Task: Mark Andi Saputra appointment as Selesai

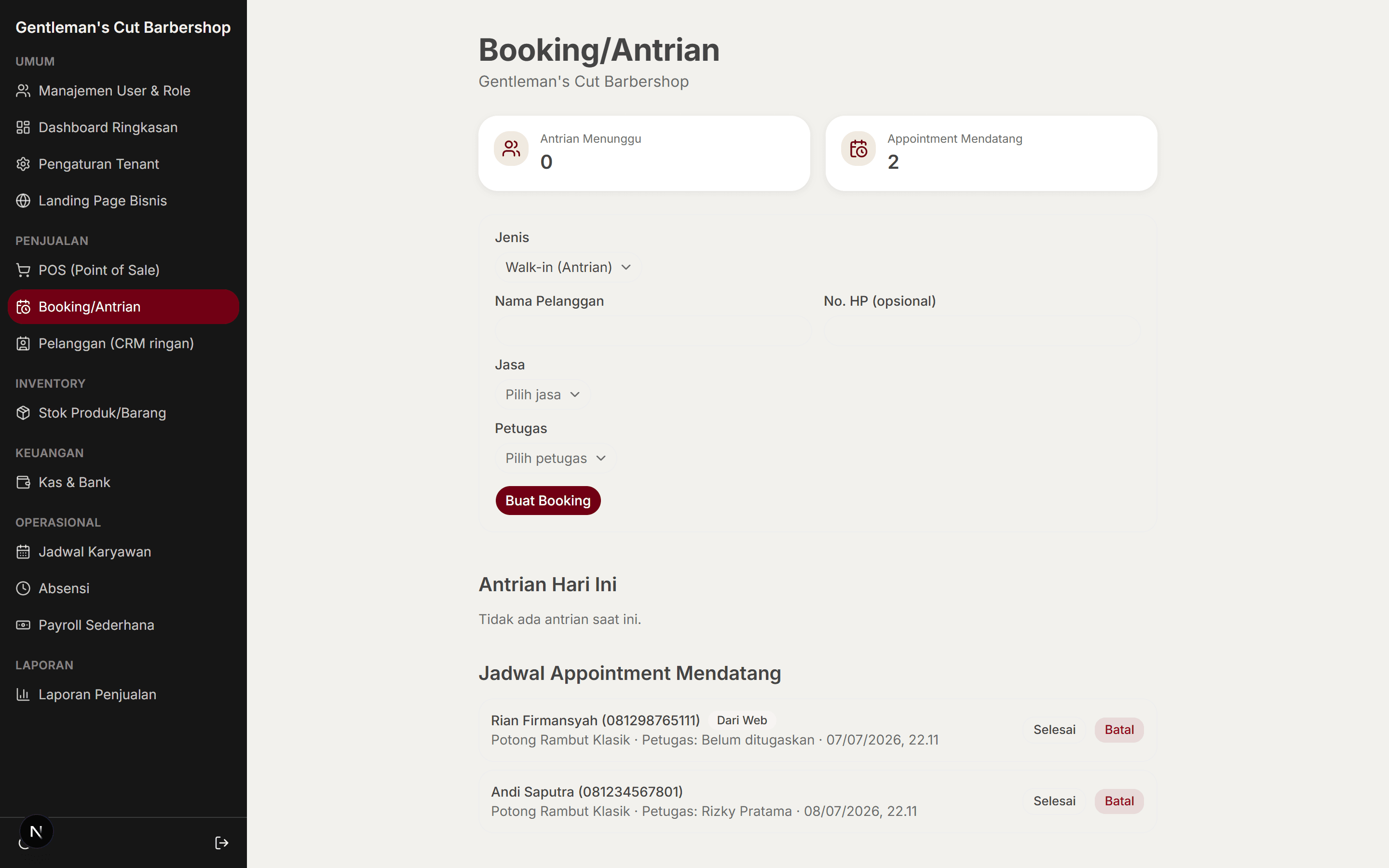Action: pos(1054,801)
